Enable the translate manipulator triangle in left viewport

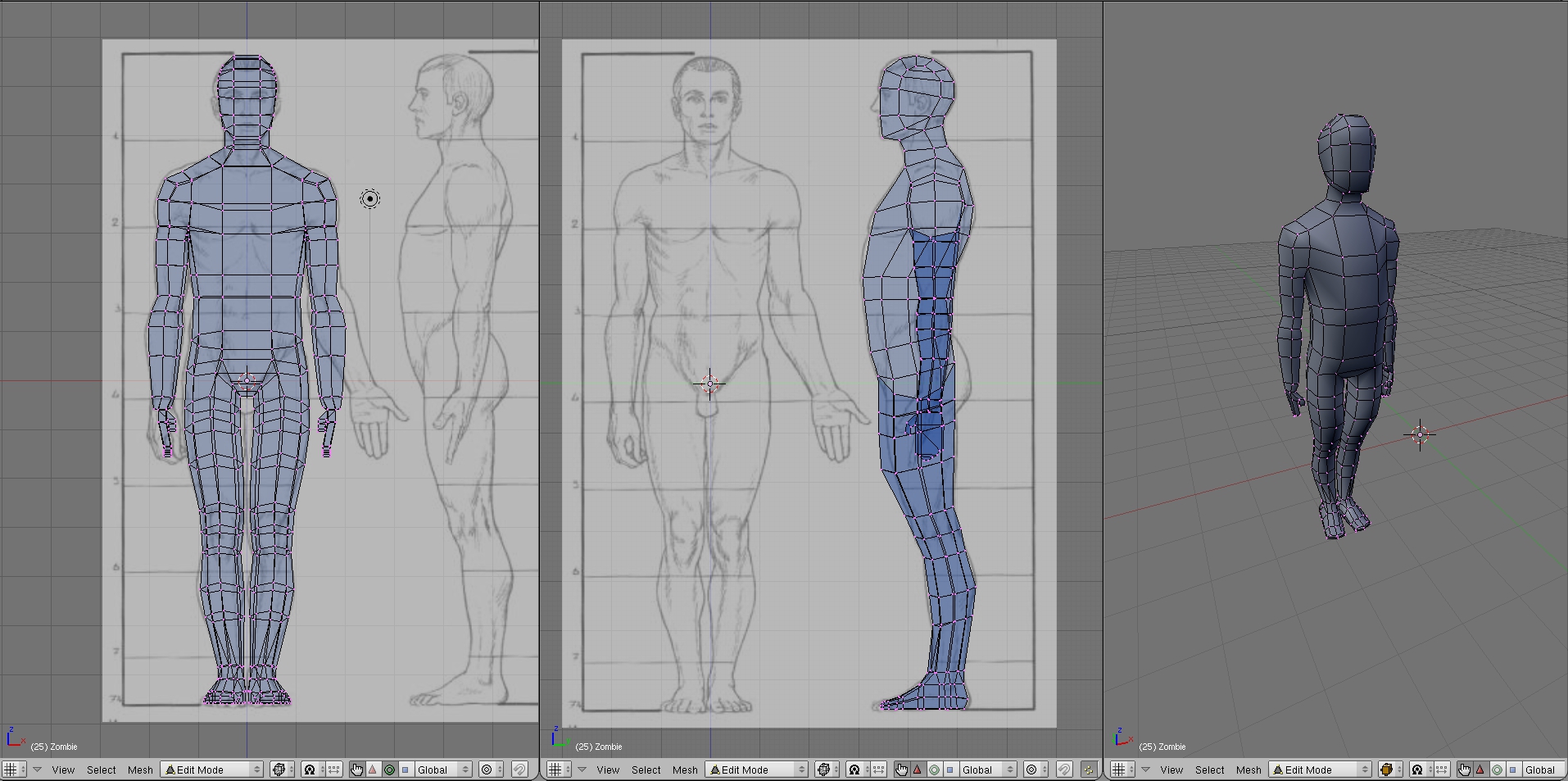(373, 770)
